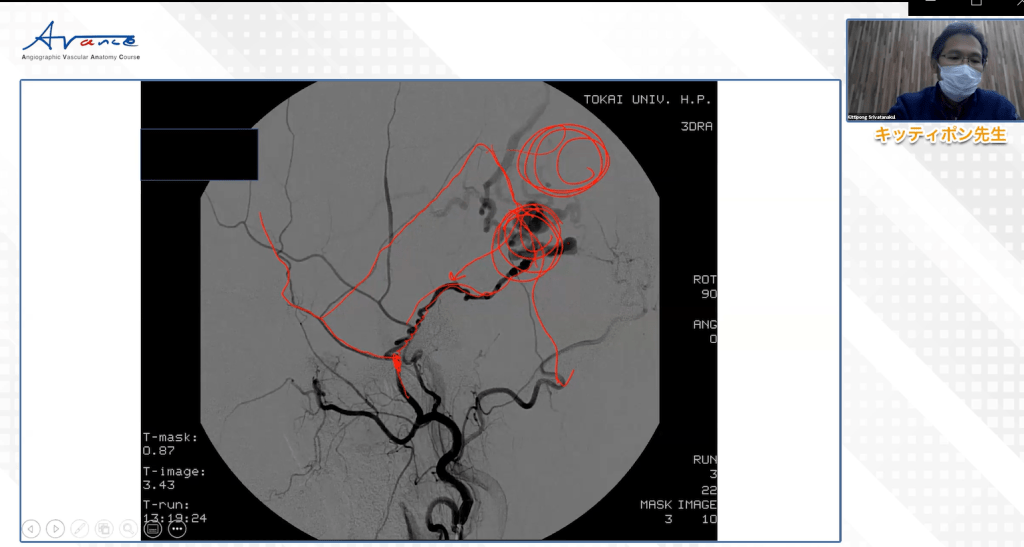Click the orange Japanese presenter caption

939,135
